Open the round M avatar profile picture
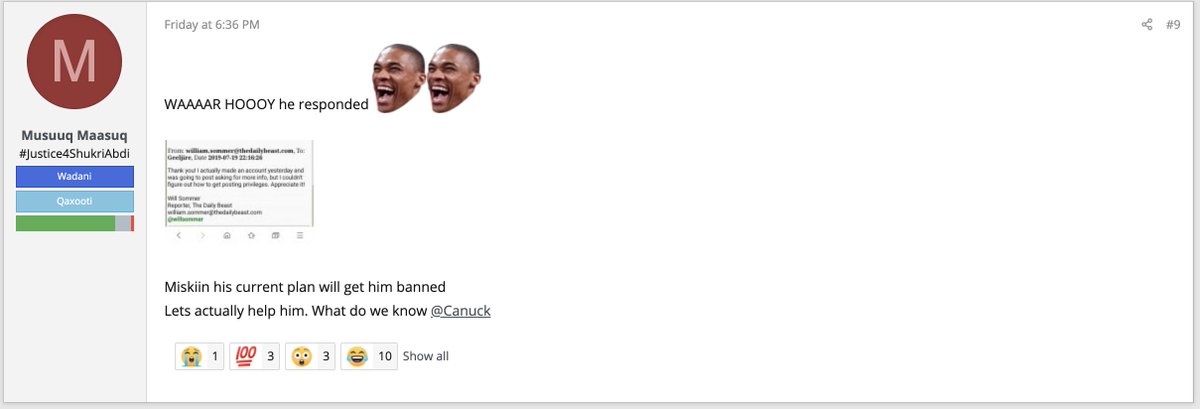Image resolution: width=1200 pixels, height=409 pixels. pyautogui.click(x=74, y=62)
